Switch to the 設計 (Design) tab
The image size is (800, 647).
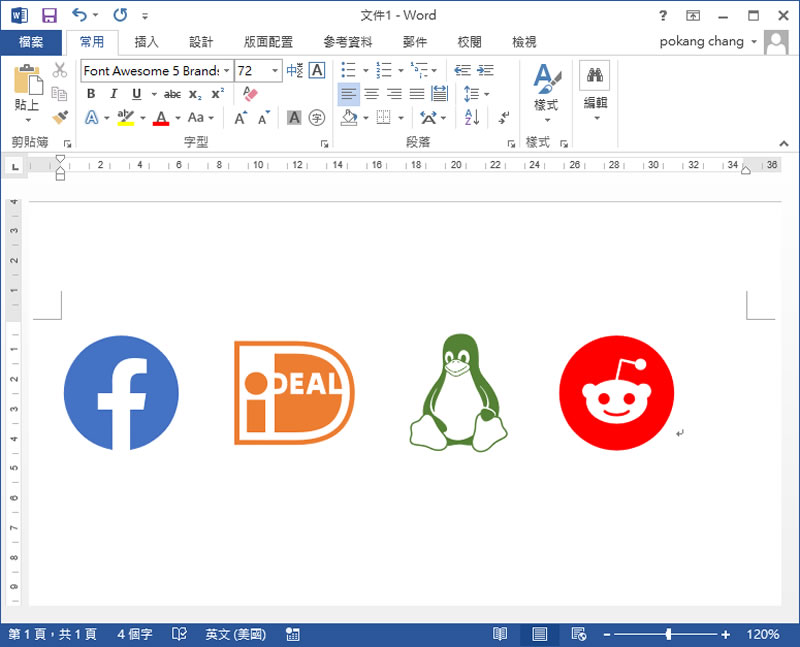(x=201, y=42)
